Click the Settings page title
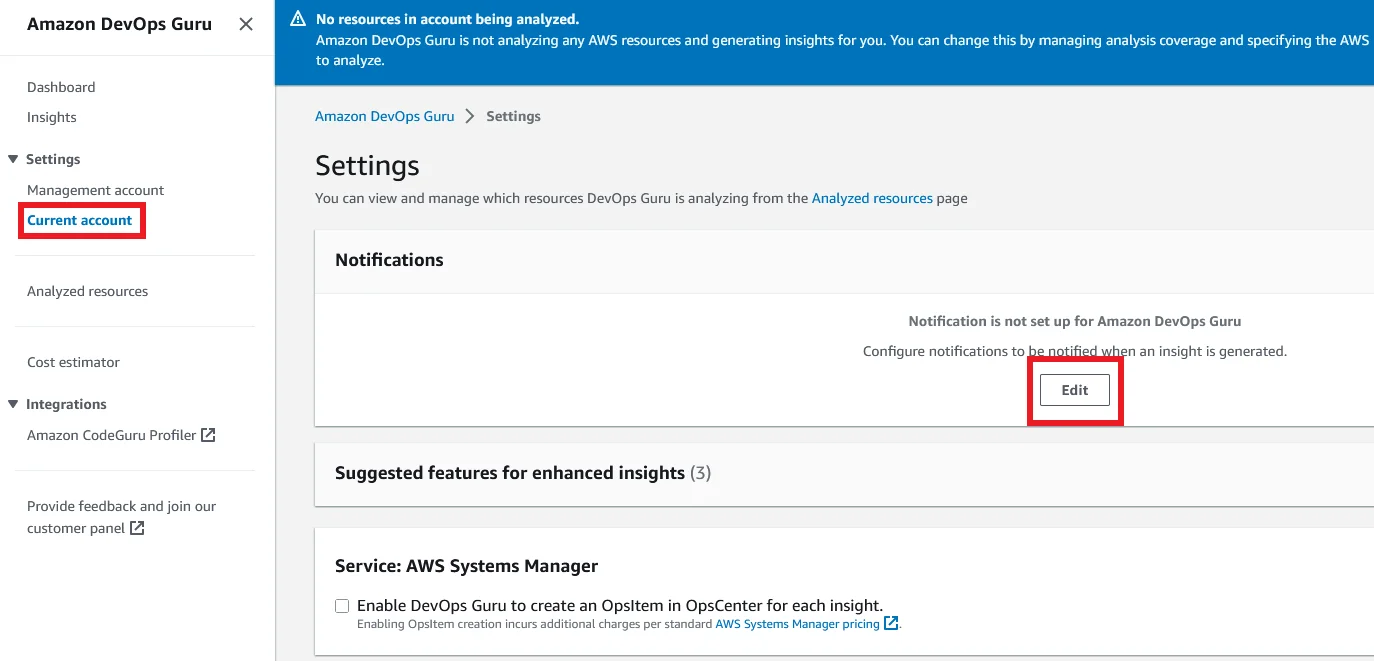1374x661 pixels. pyautogui.click(x=367, y=165)
